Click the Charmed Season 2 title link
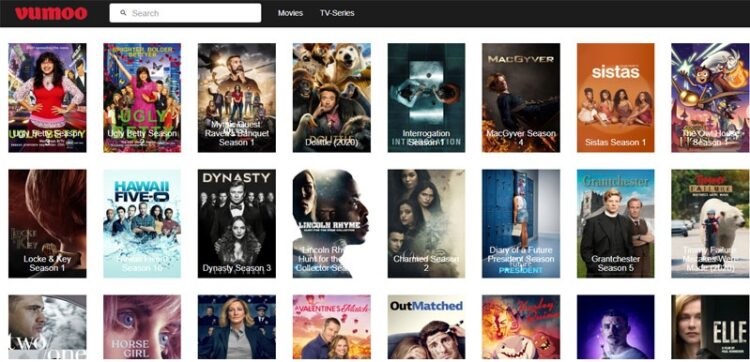This screenshot has width=750, height=362. (426, 263)
